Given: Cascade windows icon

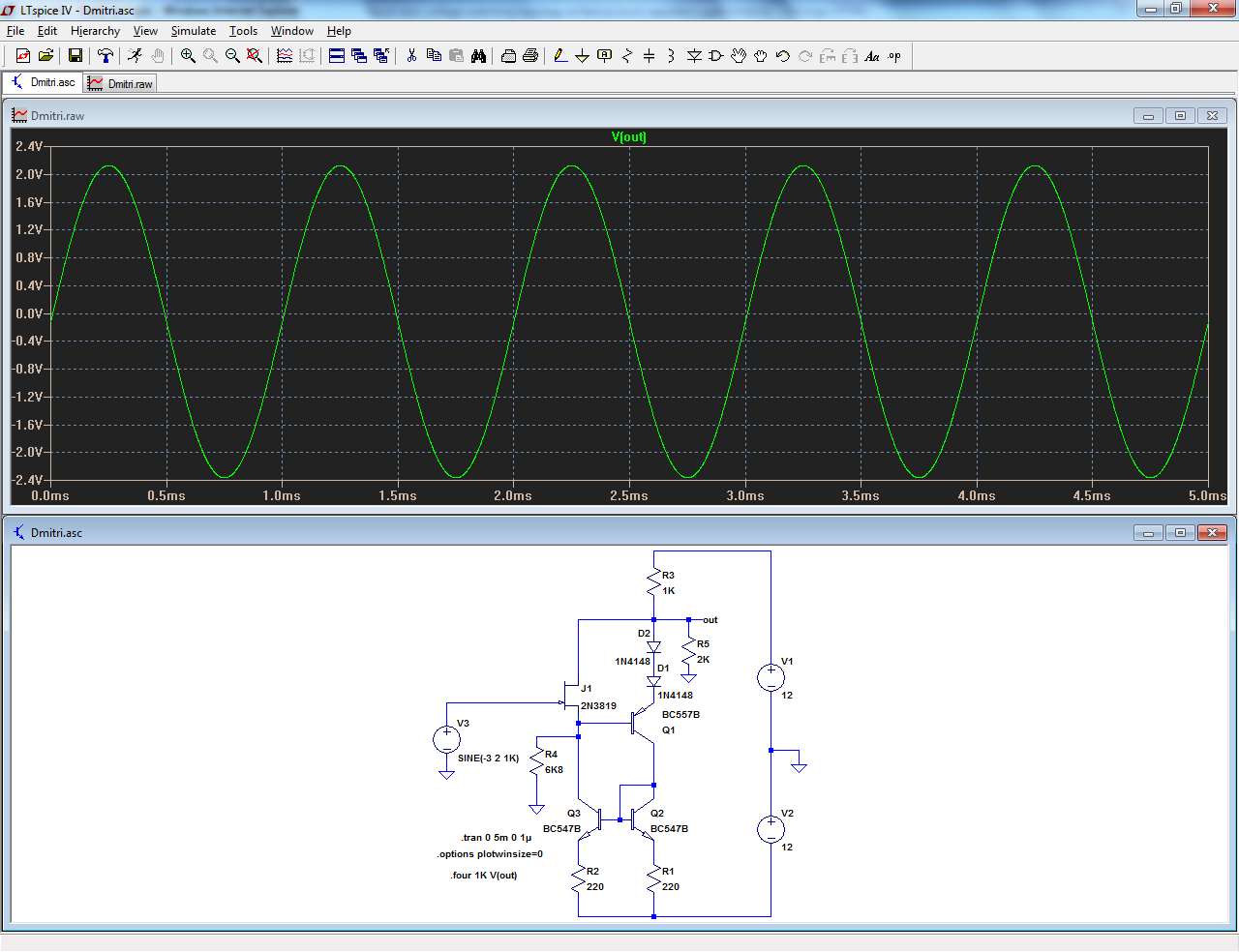Looking at the screenshot, I should click(x=359, y=56).
